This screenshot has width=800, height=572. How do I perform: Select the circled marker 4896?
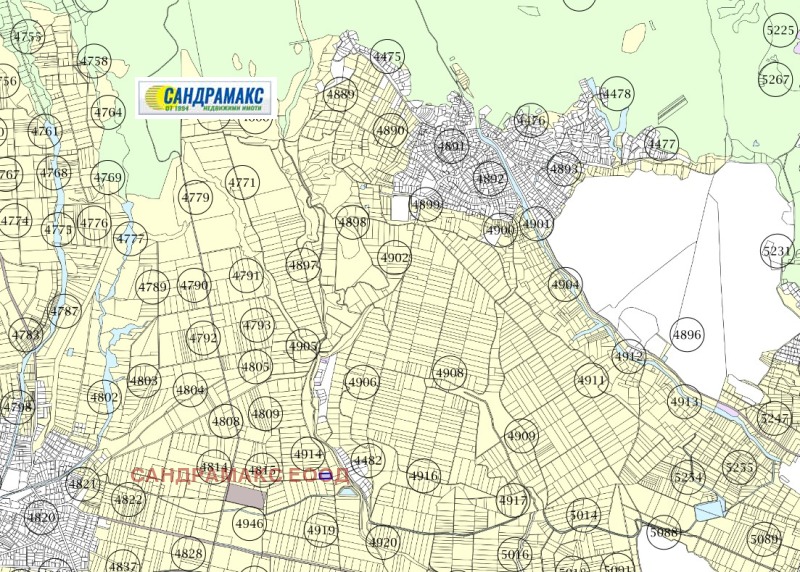[x=687, y=335]
